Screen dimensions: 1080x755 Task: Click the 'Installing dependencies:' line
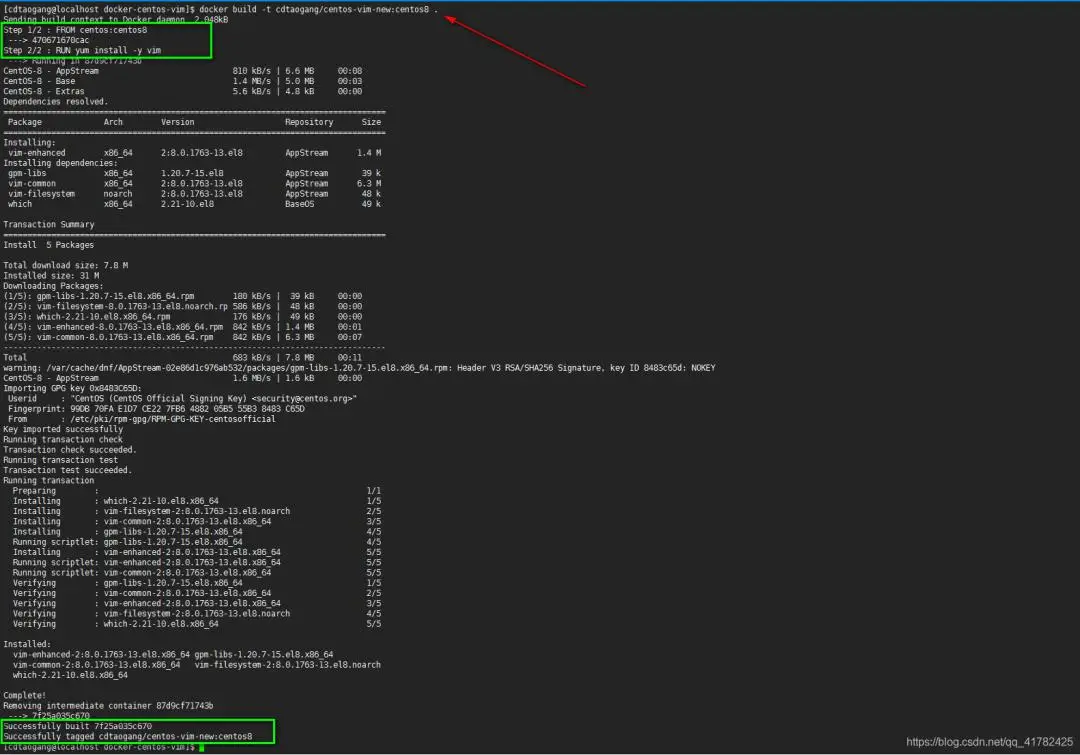tap(60, 163)
